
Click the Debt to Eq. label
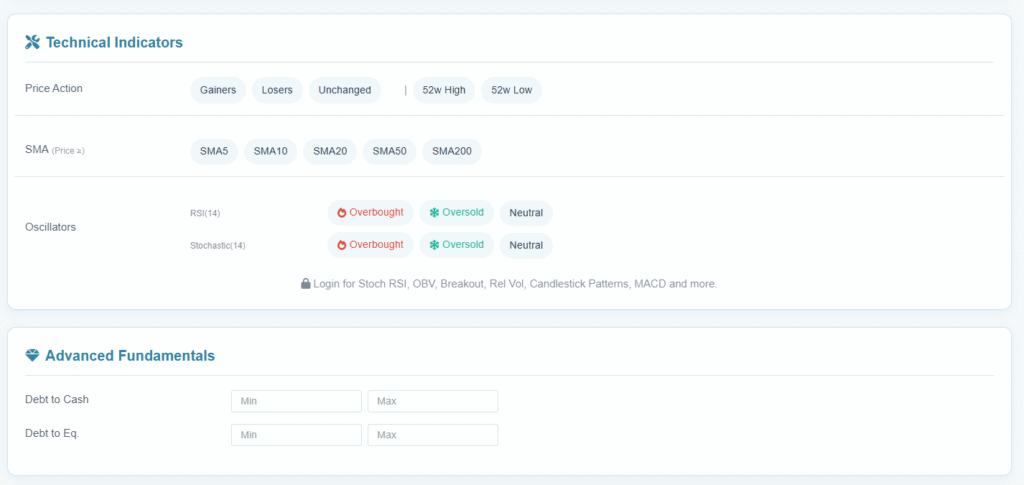tap(52, 433)
